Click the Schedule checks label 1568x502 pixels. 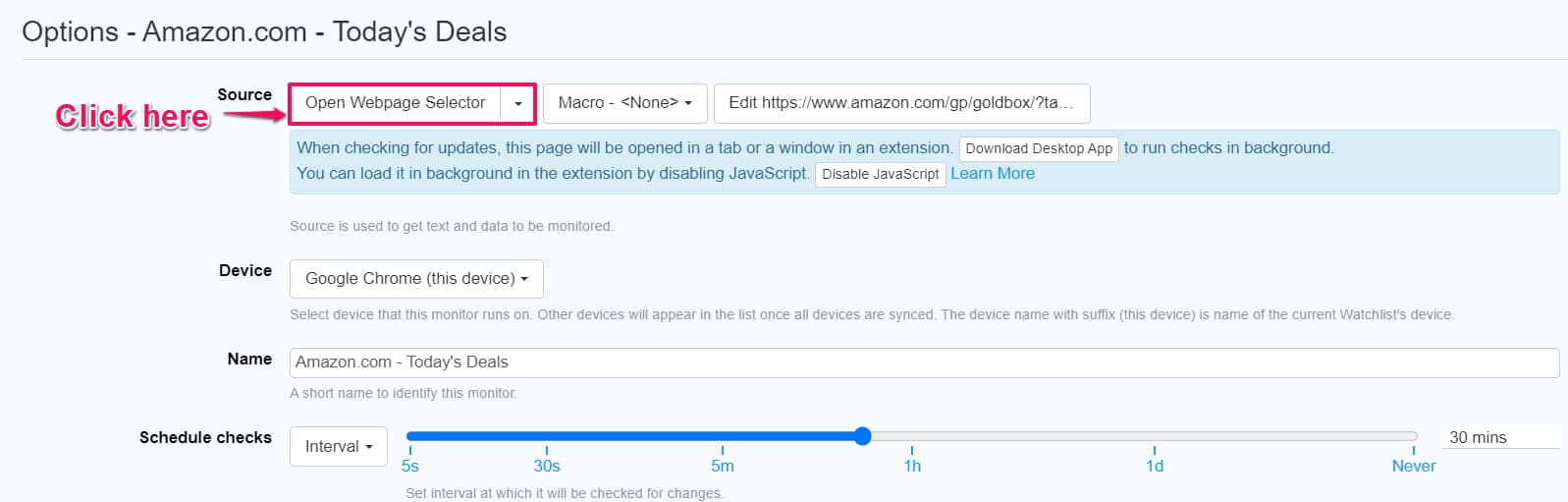[205, 438]
